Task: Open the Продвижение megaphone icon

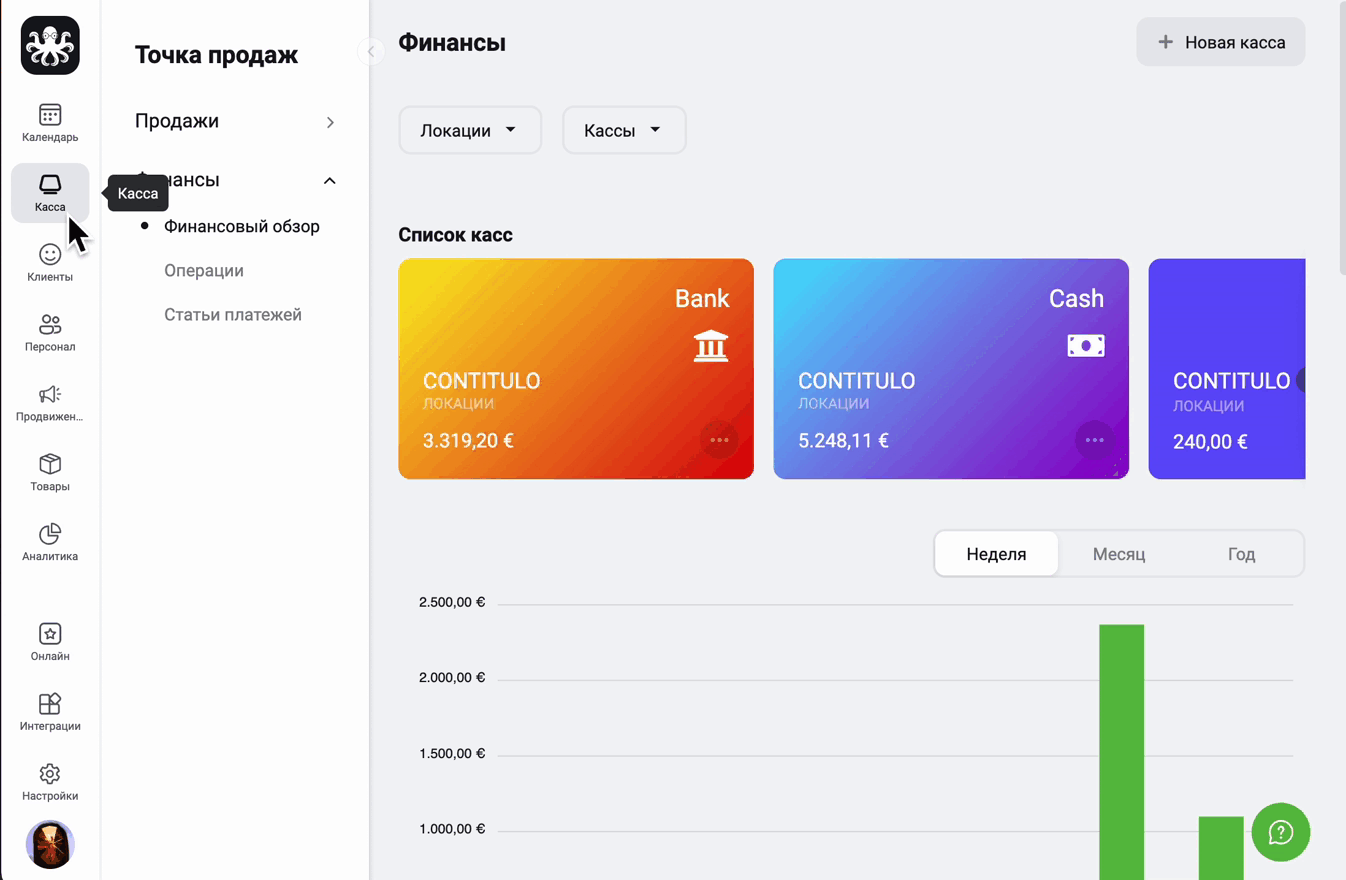Action: click(x=50, y=403)
